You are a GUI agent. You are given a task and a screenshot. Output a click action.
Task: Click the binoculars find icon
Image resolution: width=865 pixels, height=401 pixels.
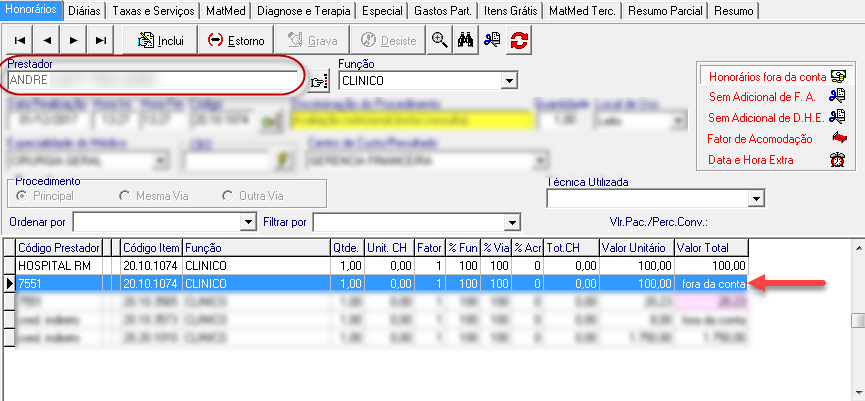pyautogui.click(x=466, y=40)
